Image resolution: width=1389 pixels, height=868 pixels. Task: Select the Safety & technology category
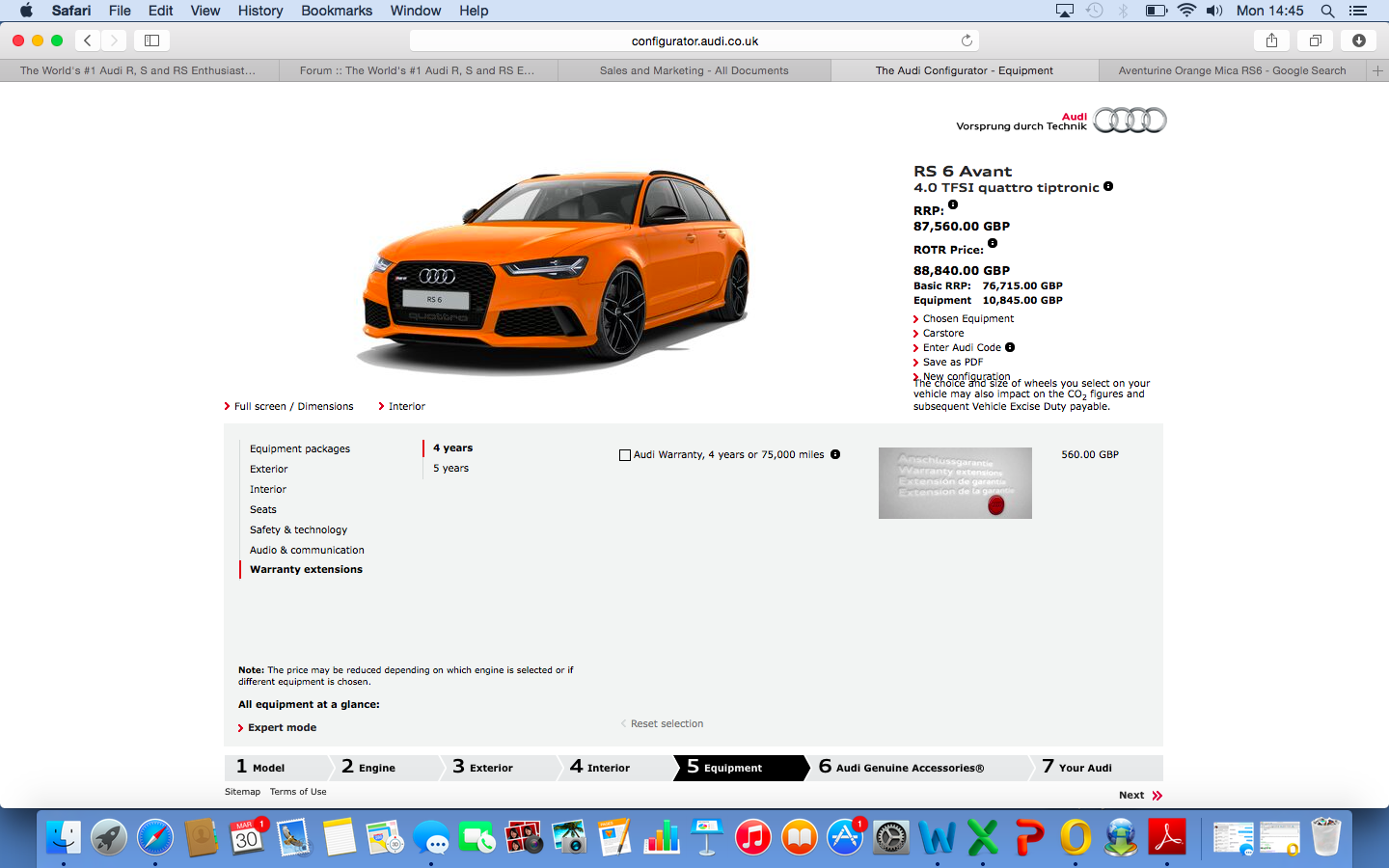pyautogui.click(x=298, y=529)
